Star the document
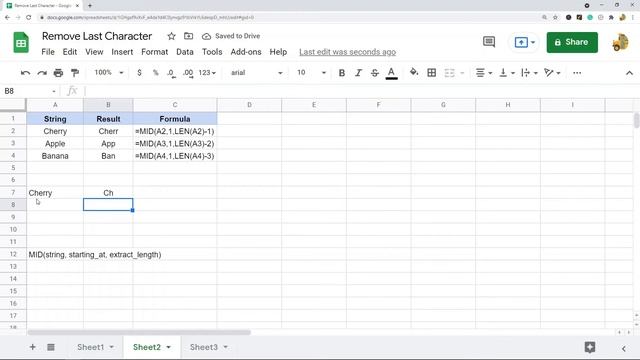 tap(171, 36)
